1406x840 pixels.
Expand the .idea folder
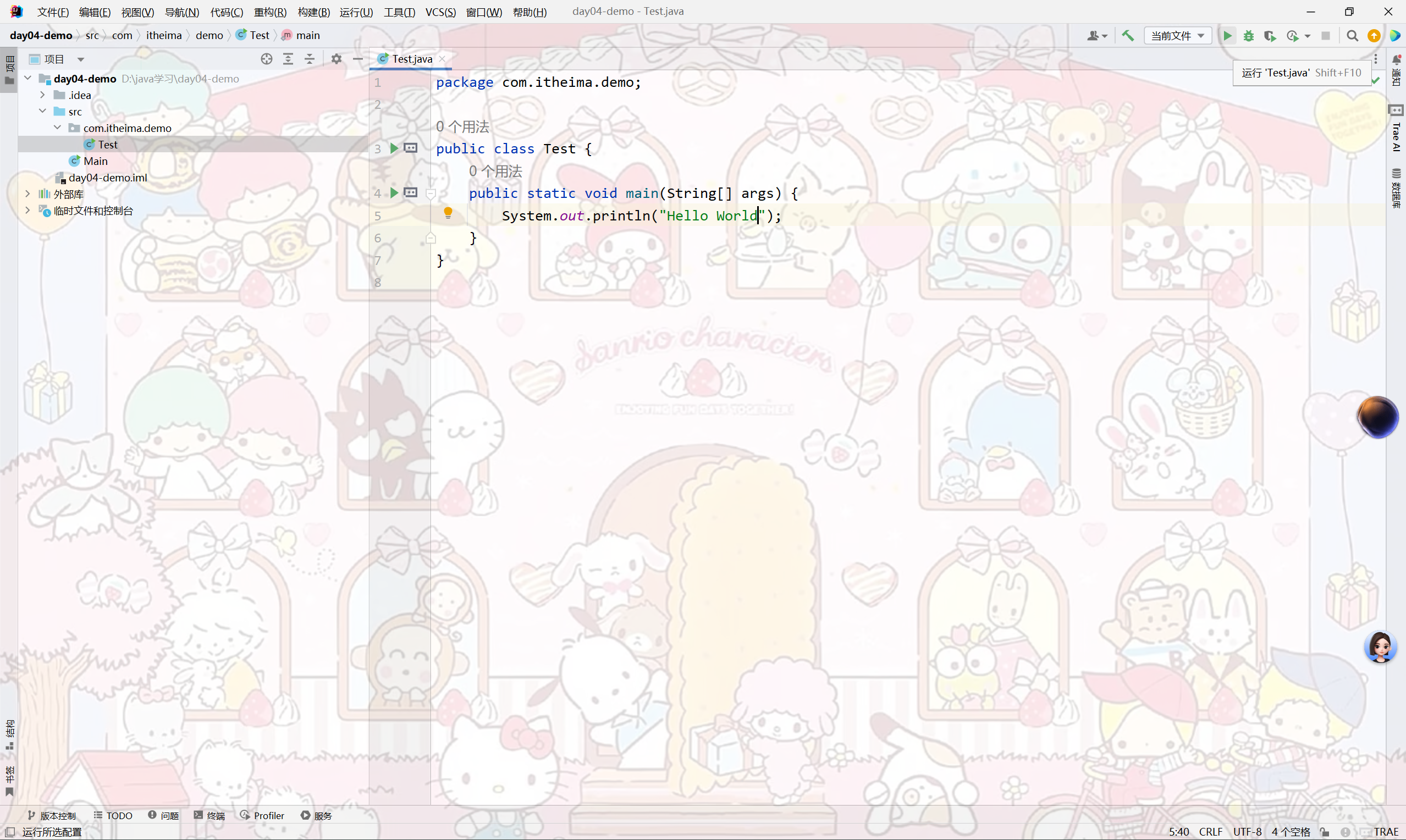(x=42, y=95)
